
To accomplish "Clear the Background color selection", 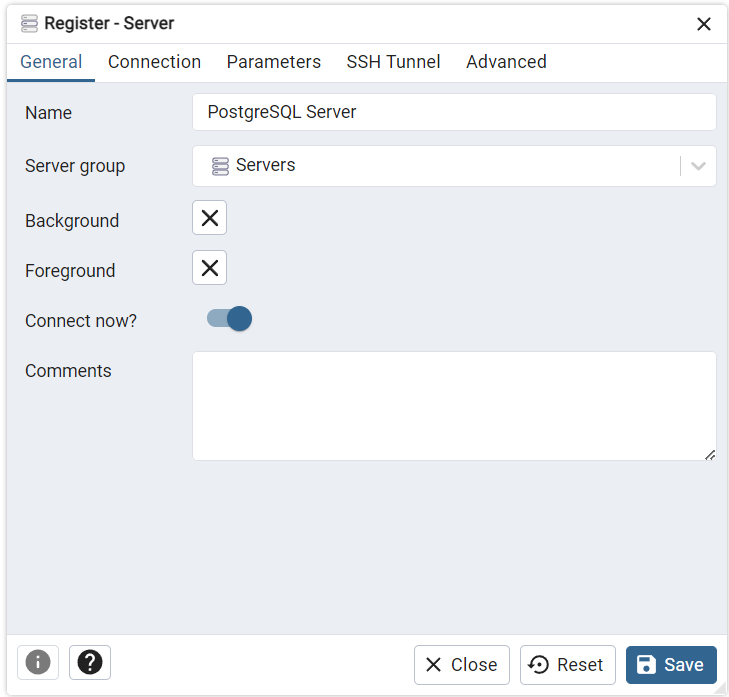I will (x=210, y=218).
